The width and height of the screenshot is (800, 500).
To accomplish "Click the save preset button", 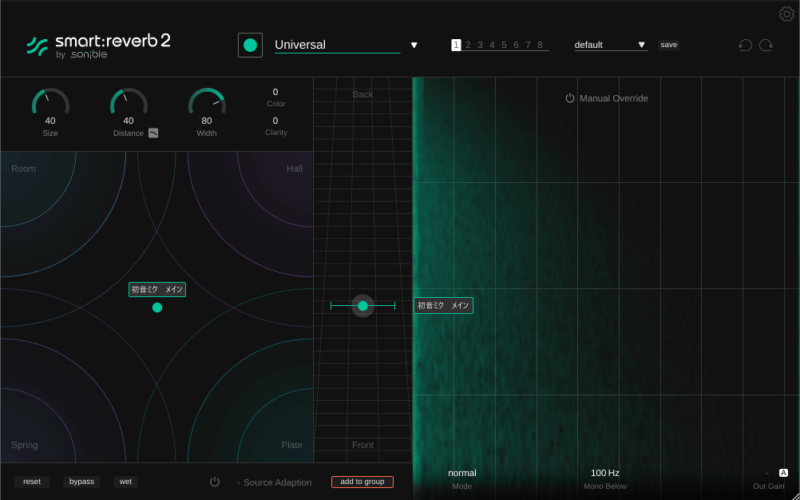I will (668, 45).
